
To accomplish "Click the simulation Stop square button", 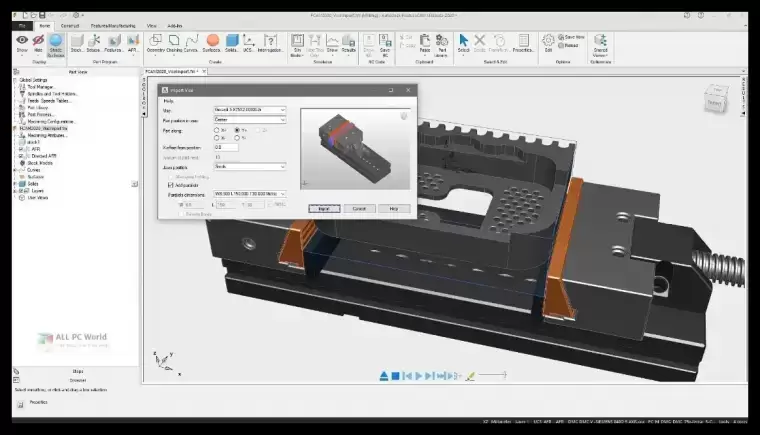I will 396,376.
